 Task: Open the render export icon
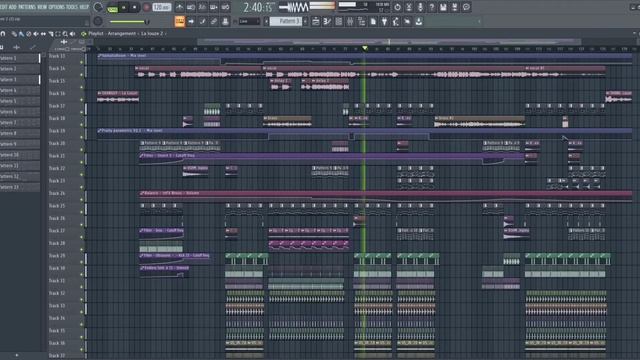pyautogui.click(x=455, y=7)
